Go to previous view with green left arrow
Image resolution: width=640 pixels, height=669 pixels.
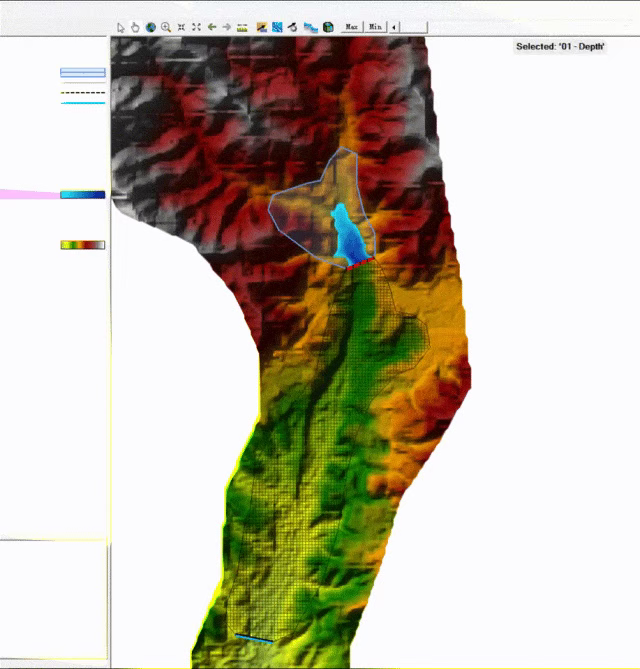click(211, 27)
